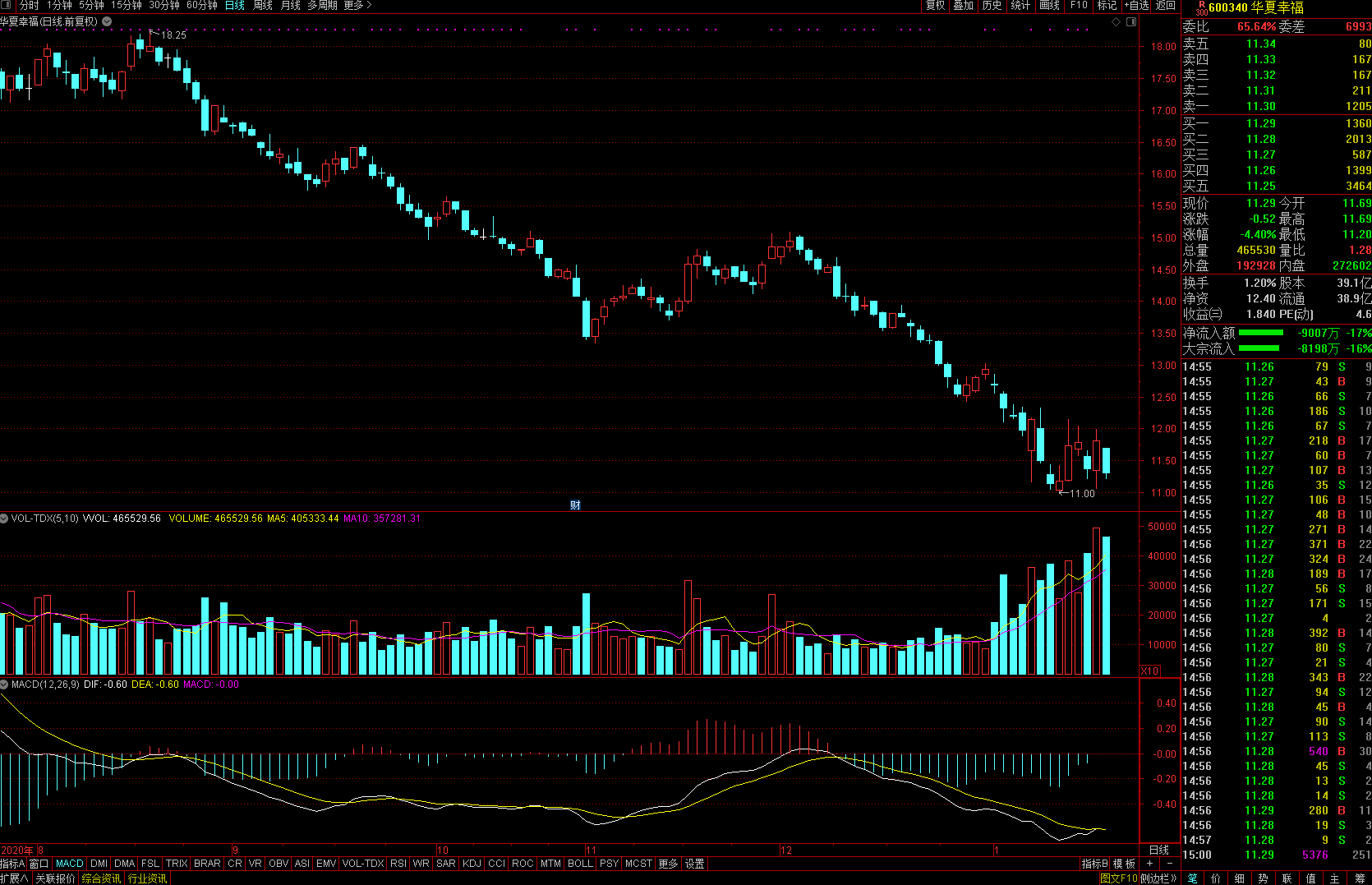Image resolution: width=1372 pixels, height=885 pixels.
Task: Click the R300 badge beside the stock code
Action: click(x=1201, y=8)
